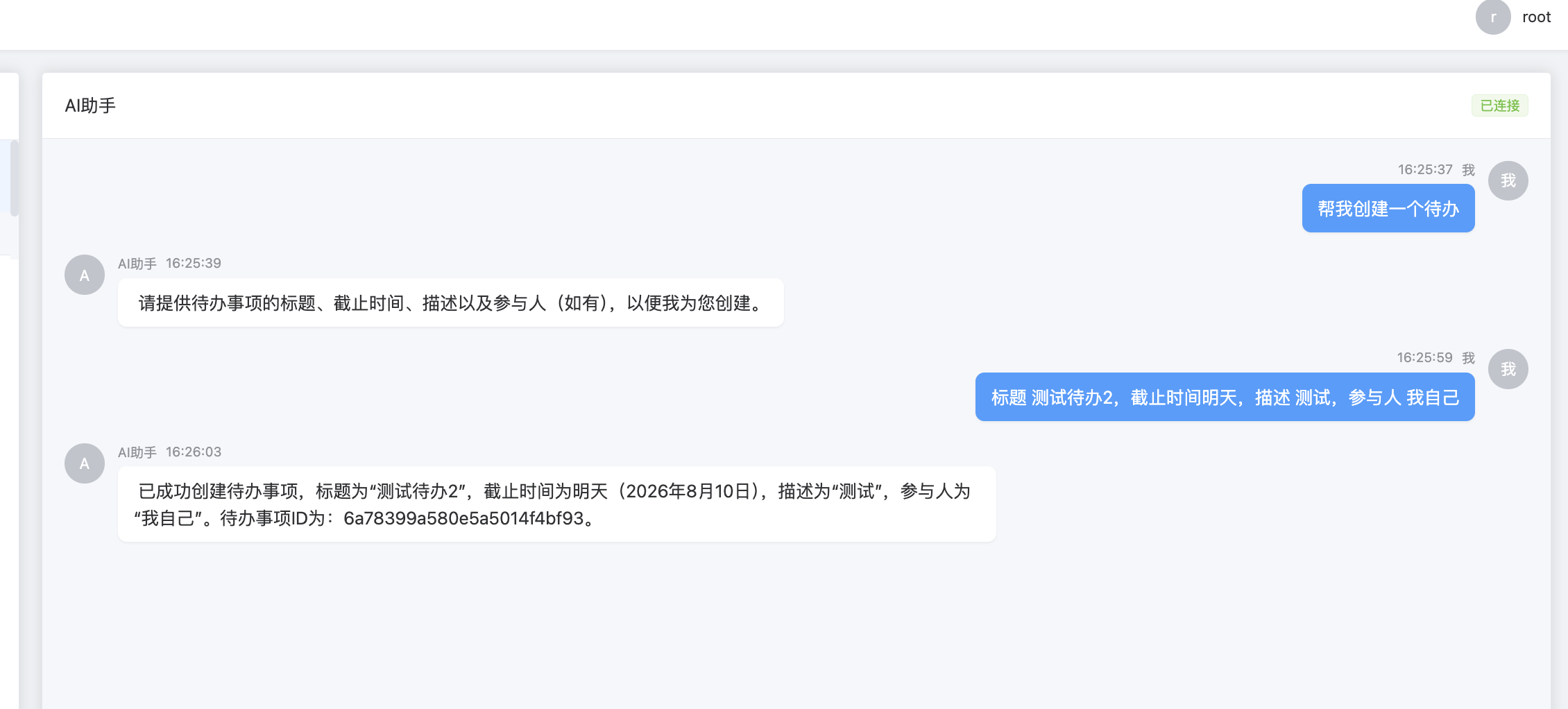Select the message bubble 帮我创建一个待办

tap(1388, 208)
